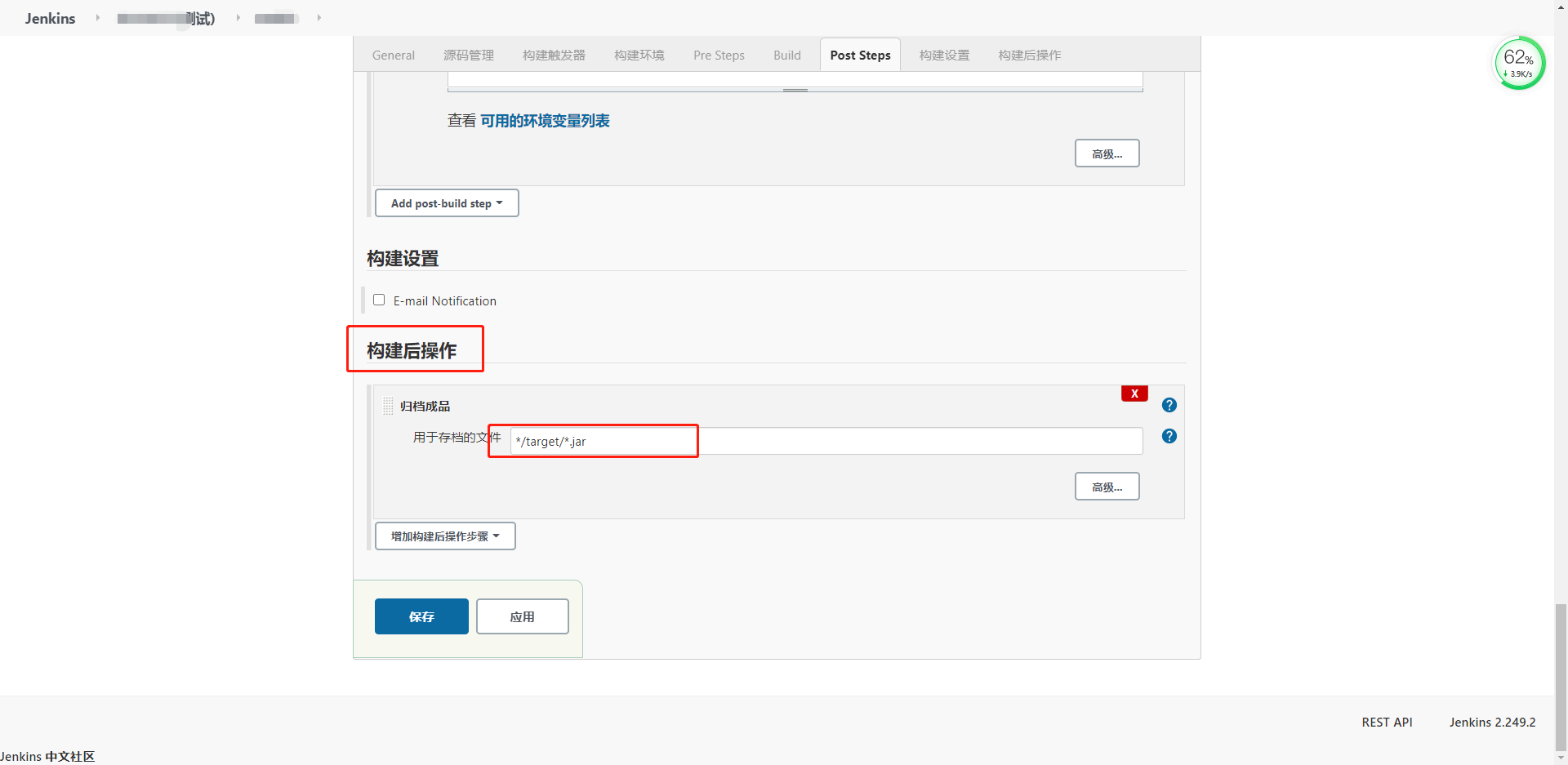Switch to the 构建设置 tab

tap(944, 56)
